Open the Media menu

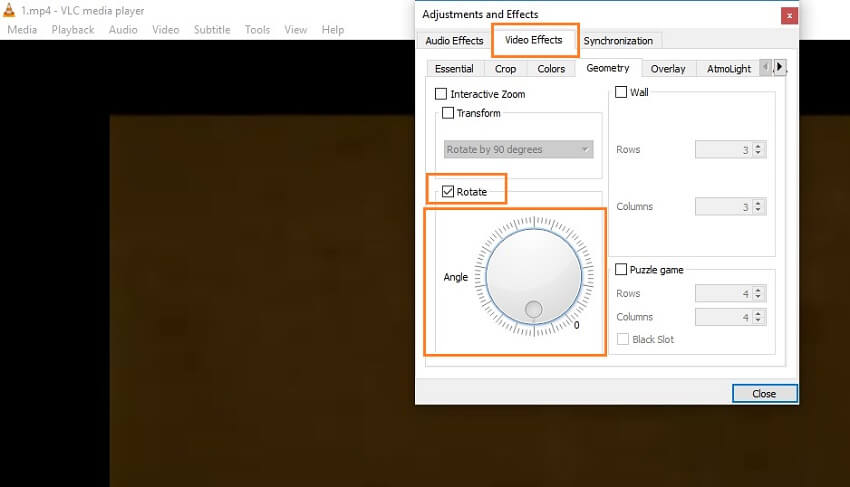(x=22, y=30)
